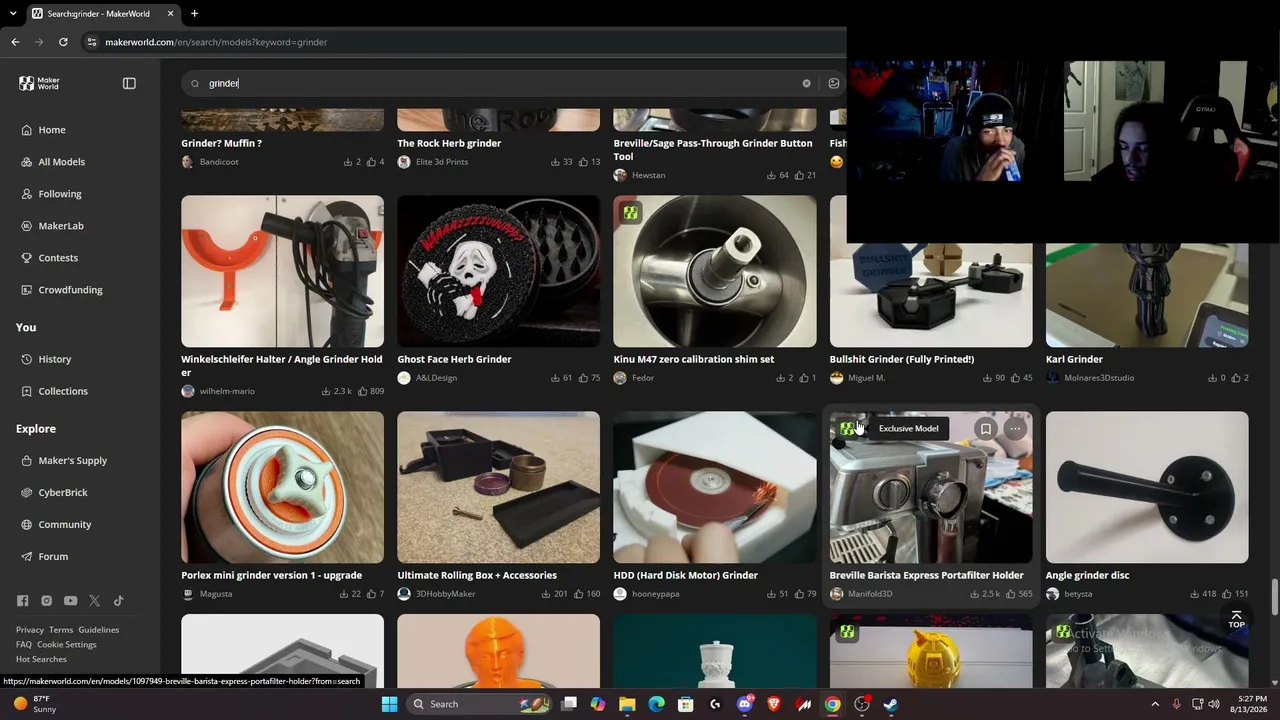Open MakerWorld's TikTok profile
Viewport: 1280px width, 720px height.
tap(118, 601)
